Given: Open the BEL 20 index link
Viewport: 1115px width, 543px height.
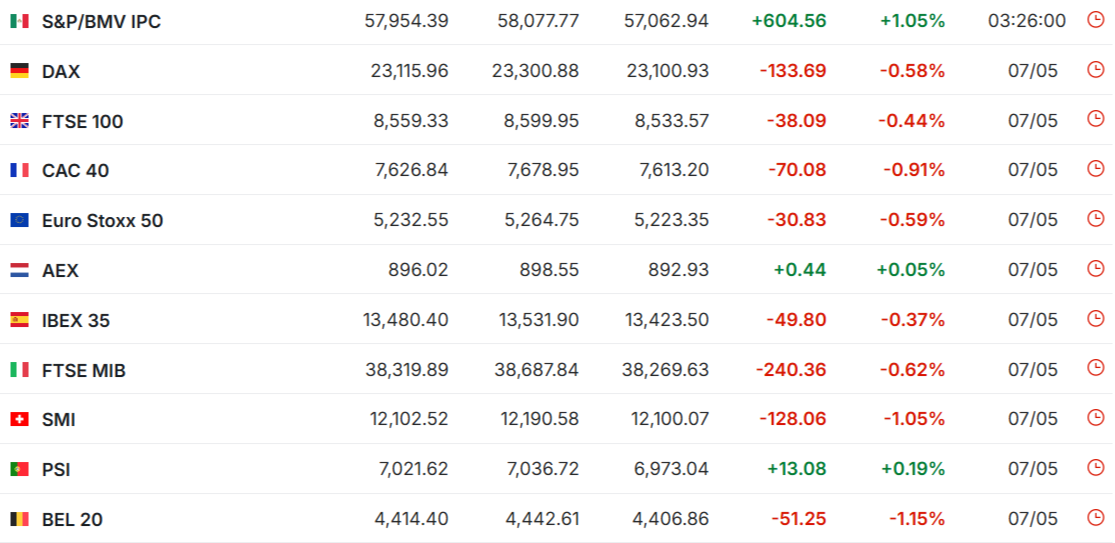Looking at the screenshot, I should 73,520.
